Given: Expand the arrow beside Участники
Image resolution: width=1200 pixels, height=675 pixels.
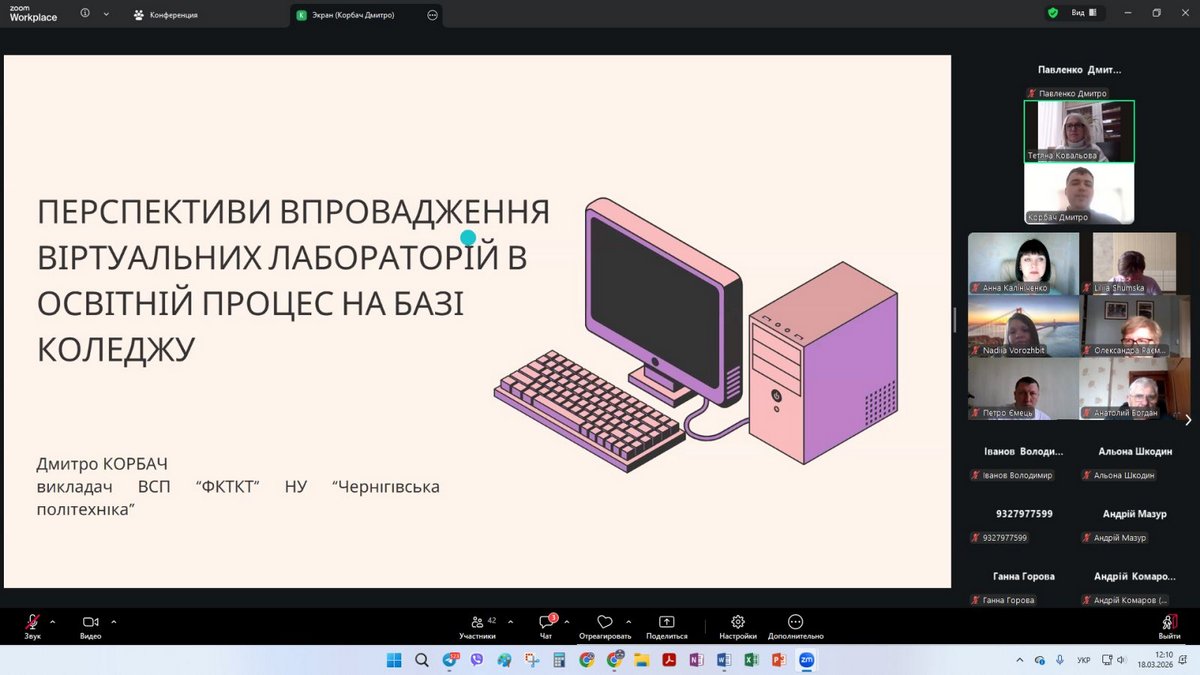Looking at the screenshot, I should 510,621.
